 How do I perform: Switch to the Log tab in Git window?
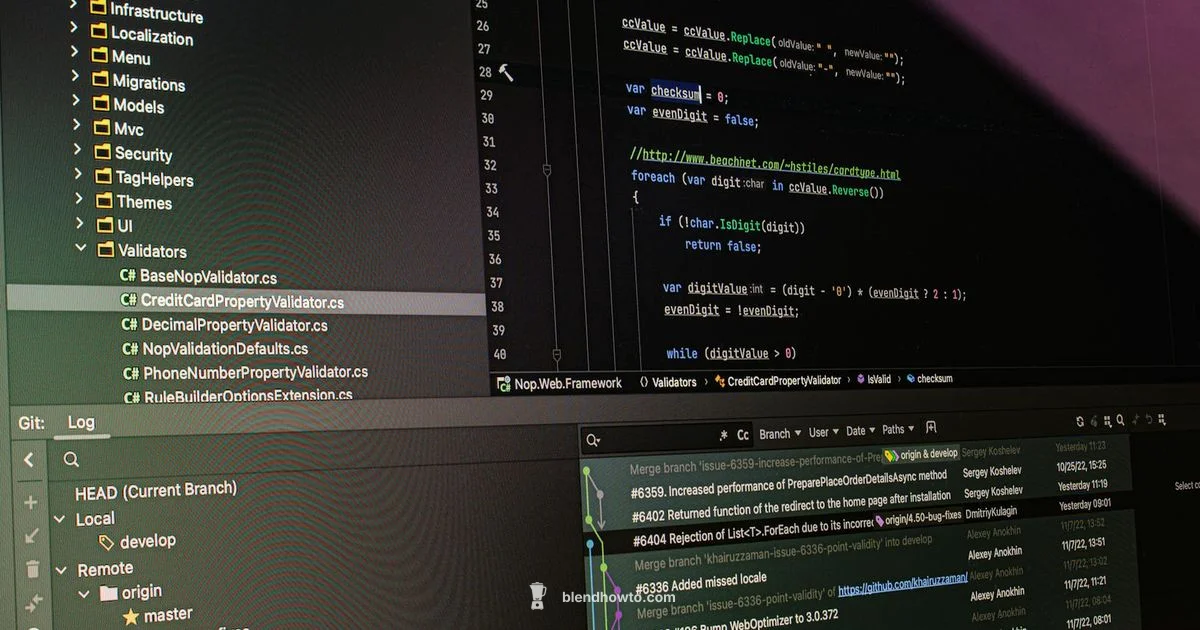click(80, 423)
